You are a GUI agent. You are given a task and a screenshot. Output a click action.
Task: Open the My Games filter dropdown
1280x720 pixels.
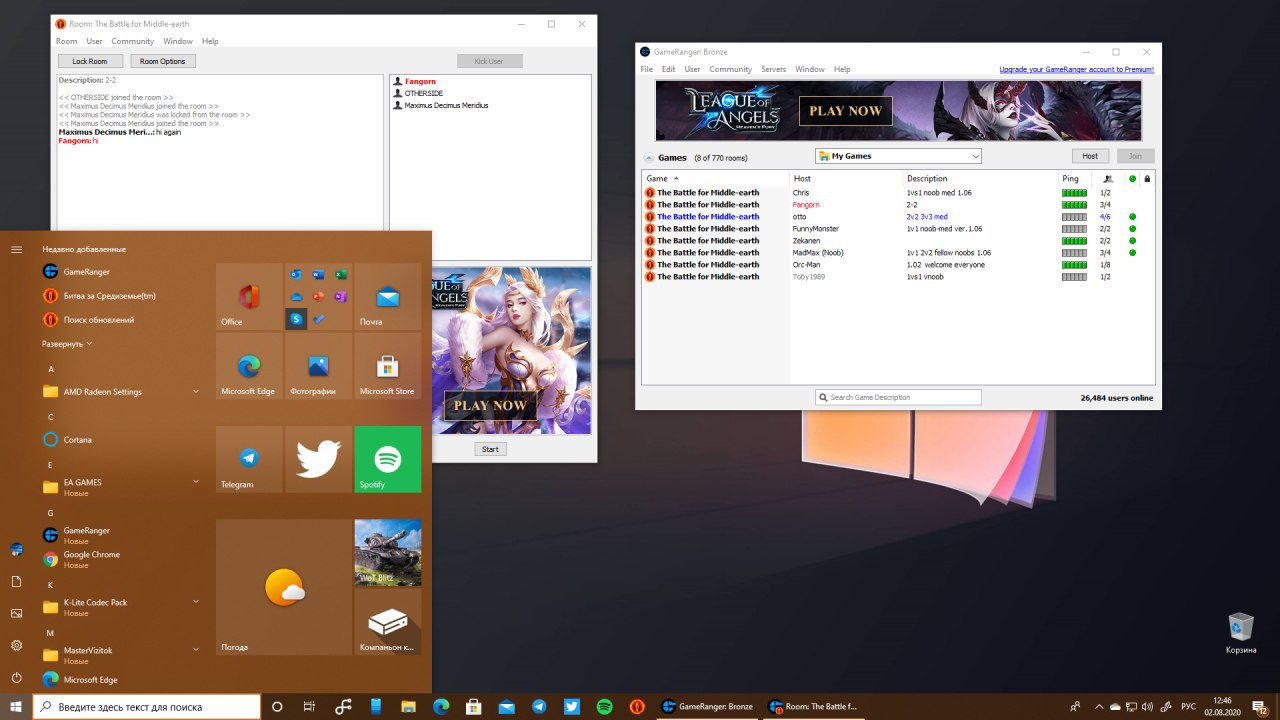coord(898,156)
